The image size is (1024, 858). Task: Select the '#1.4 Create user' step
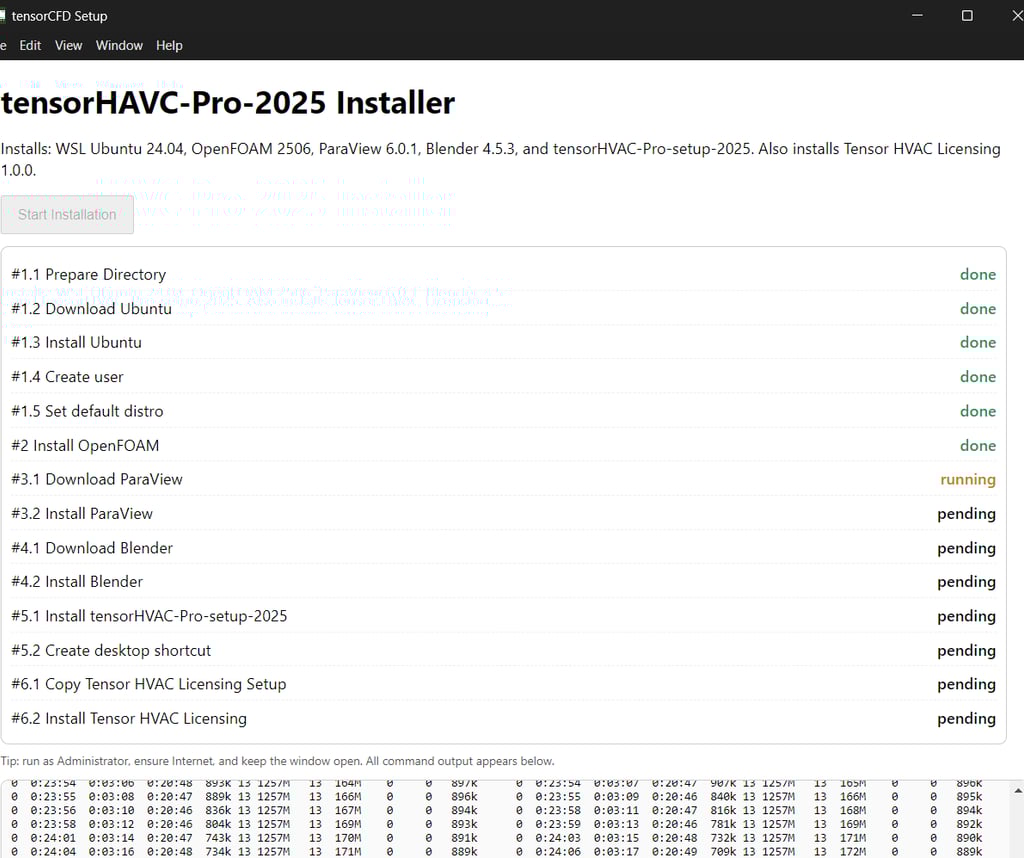[504, 377]
